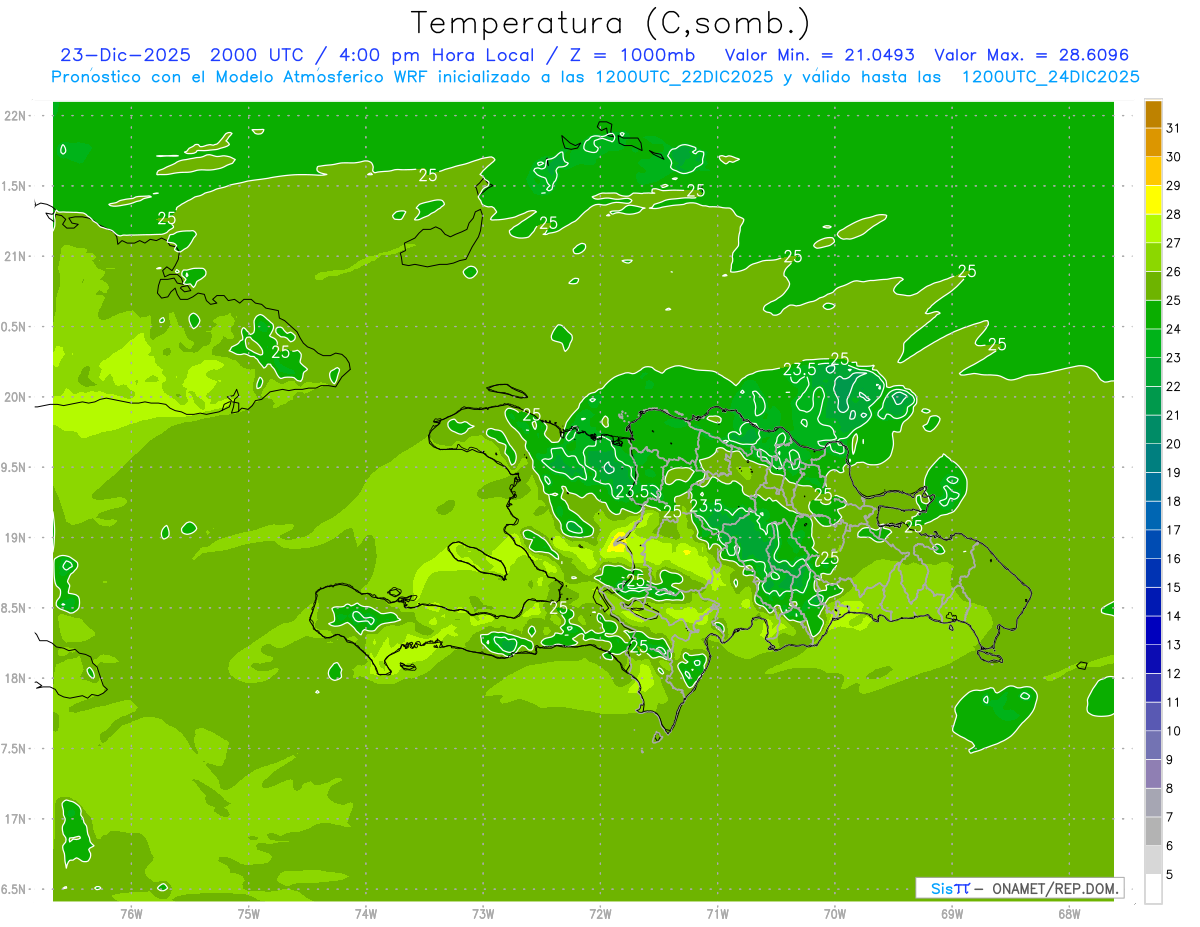
Task: Click the yellow swatch between 28 and 29
Action: click(x=1153, y=200)
